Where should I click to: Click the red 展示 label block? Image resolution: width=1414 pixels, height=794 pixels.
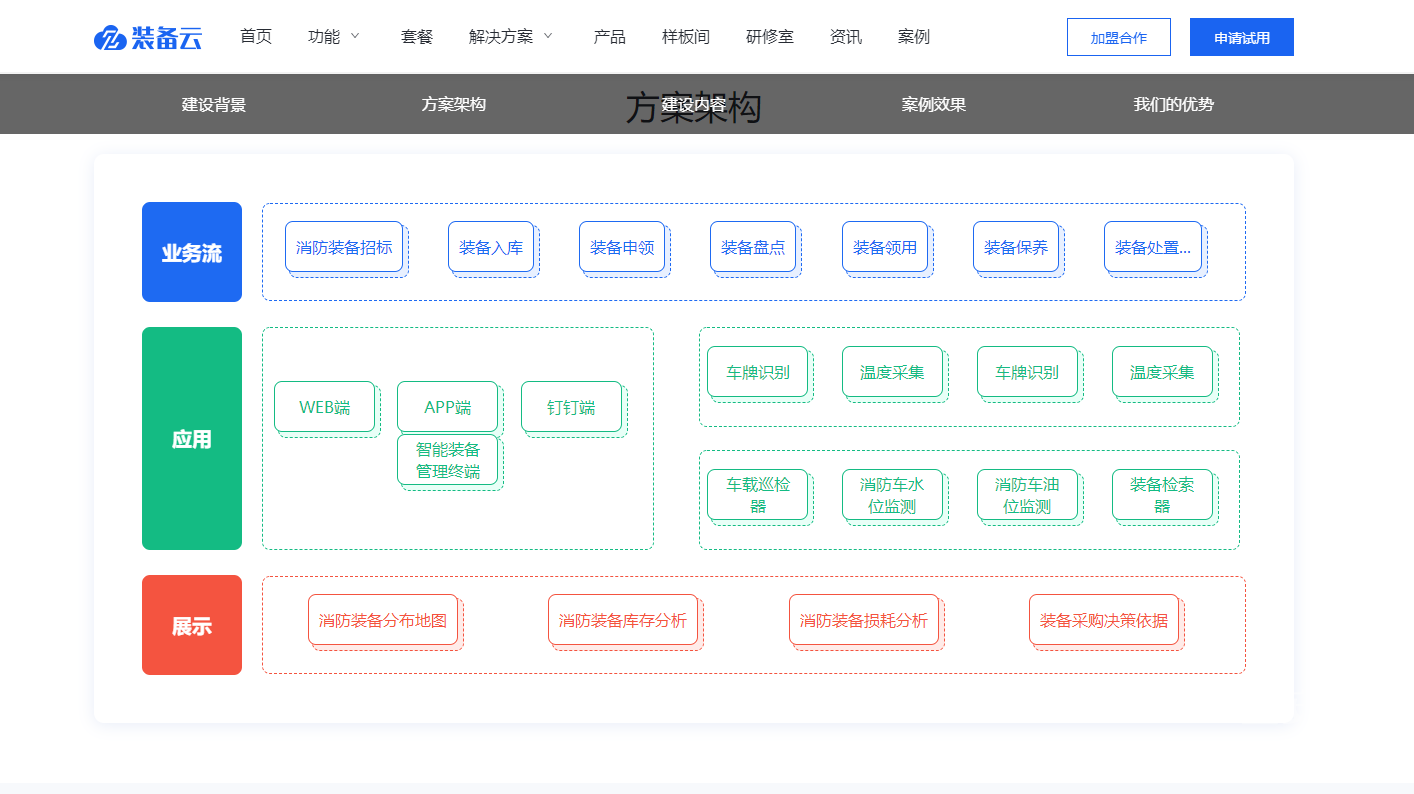tap(192, 625)
